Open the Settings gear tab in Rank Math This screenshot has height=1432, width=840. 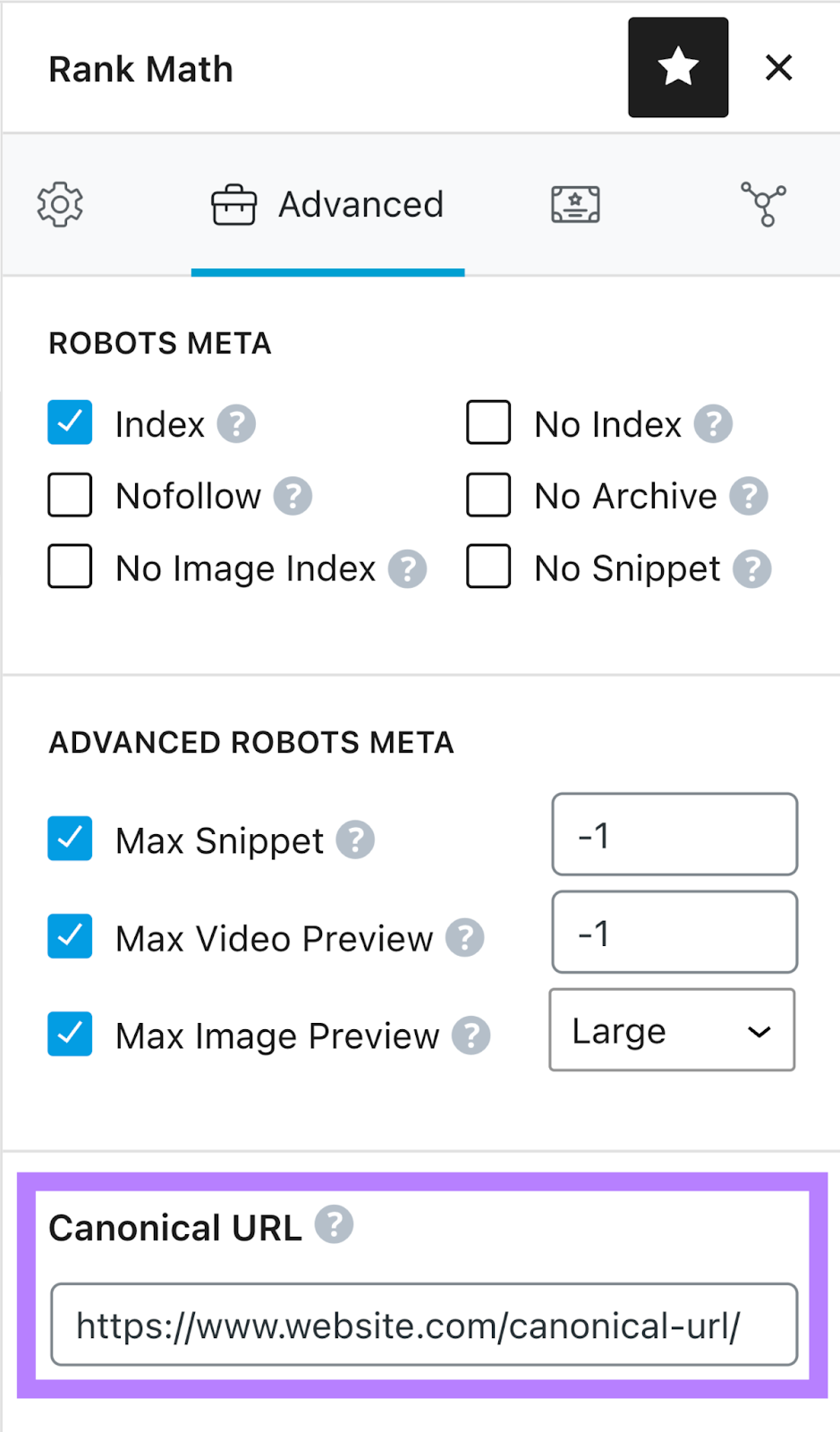[59, 204]
